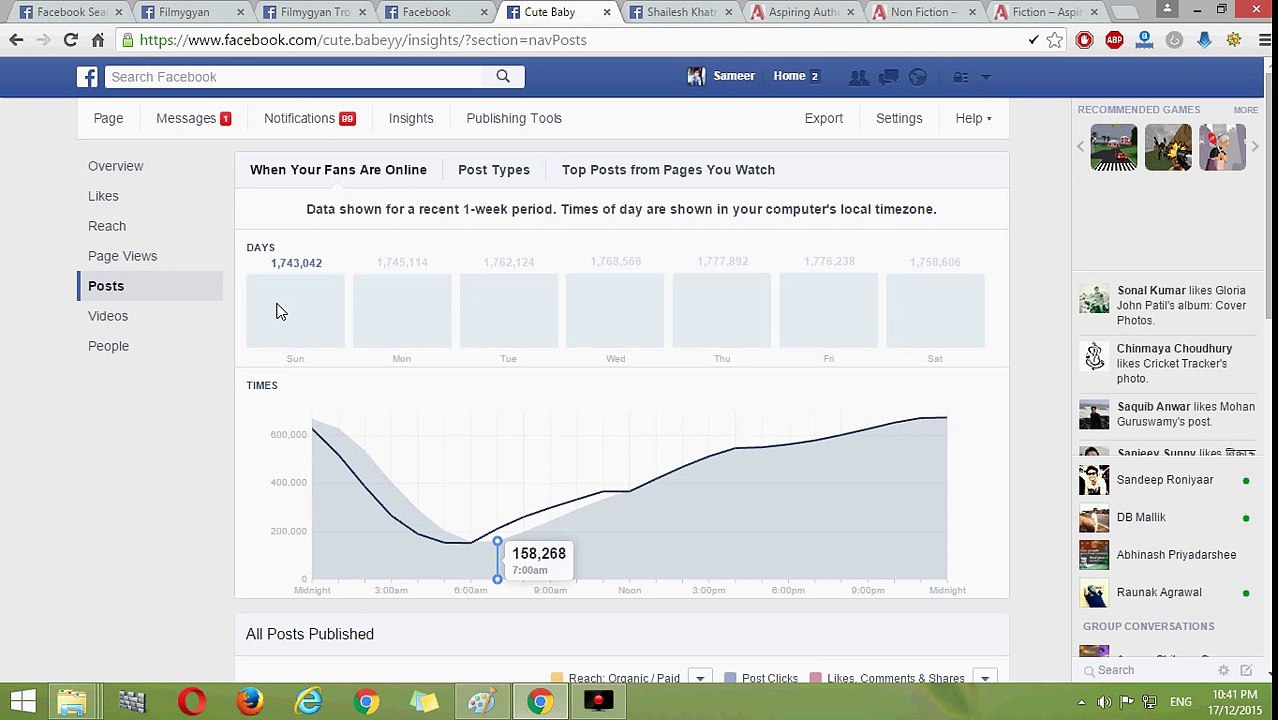Click the red stop-hand extension icon

point(1084,40)
